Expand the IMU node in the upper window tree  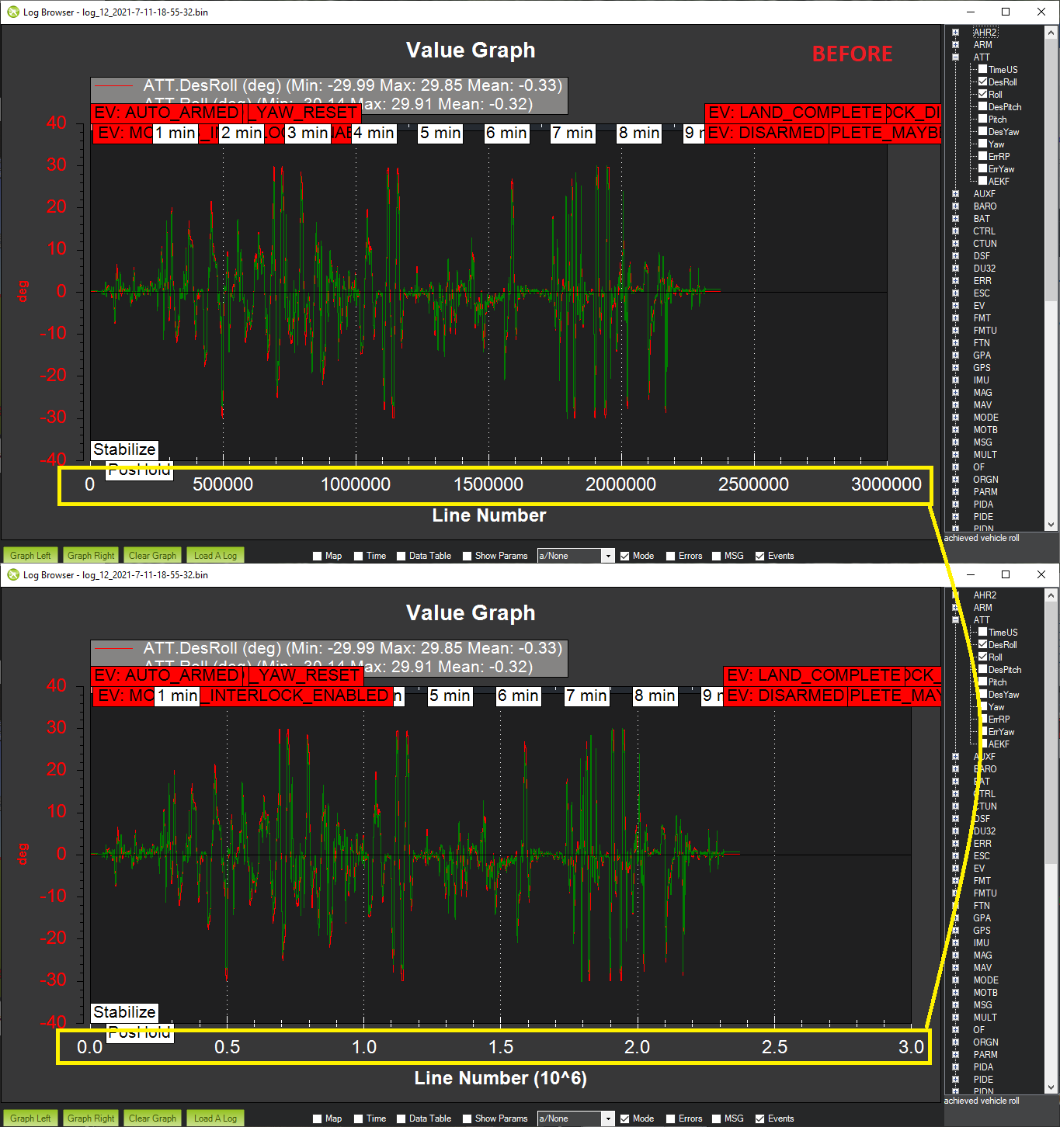pyautogui.click(x=955, y=380)
